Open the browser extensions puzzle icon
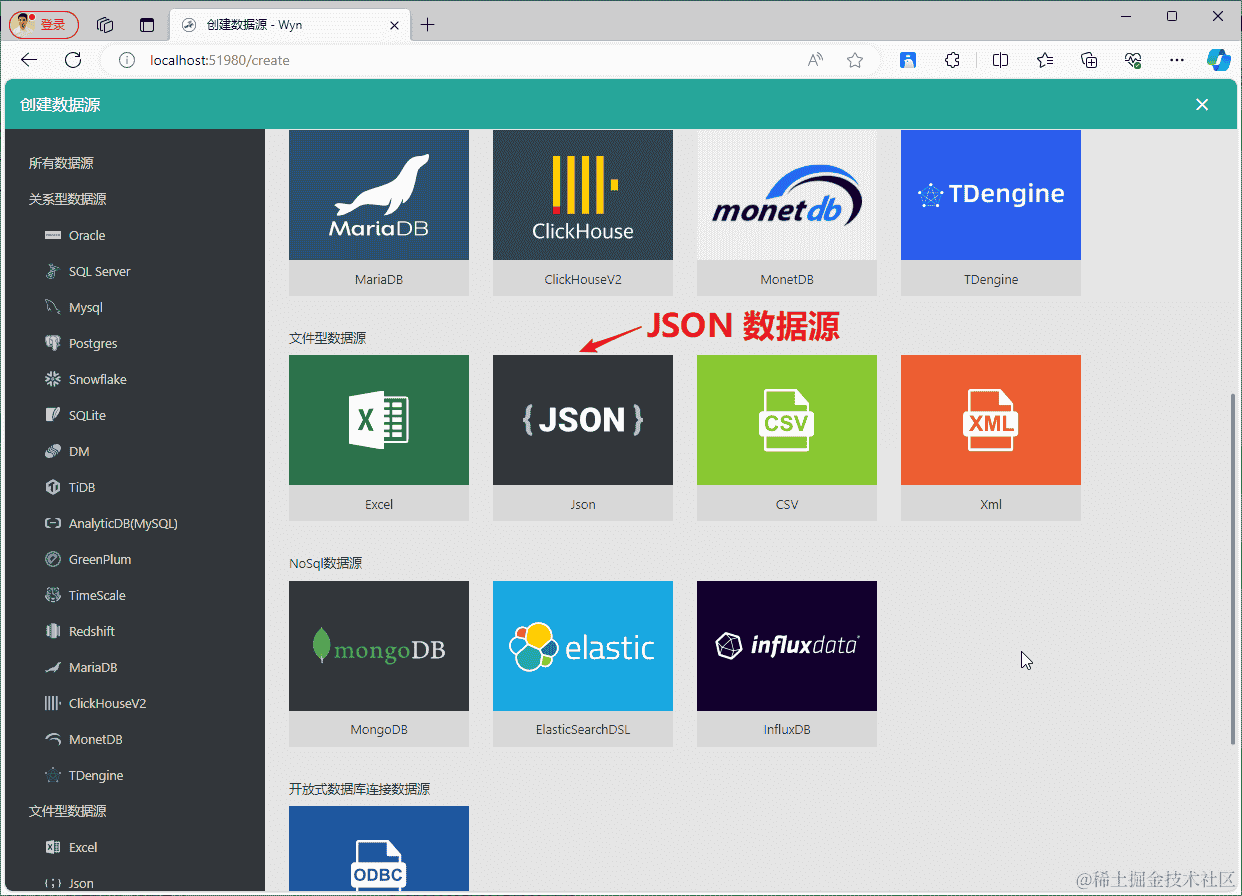 (952, 60)
